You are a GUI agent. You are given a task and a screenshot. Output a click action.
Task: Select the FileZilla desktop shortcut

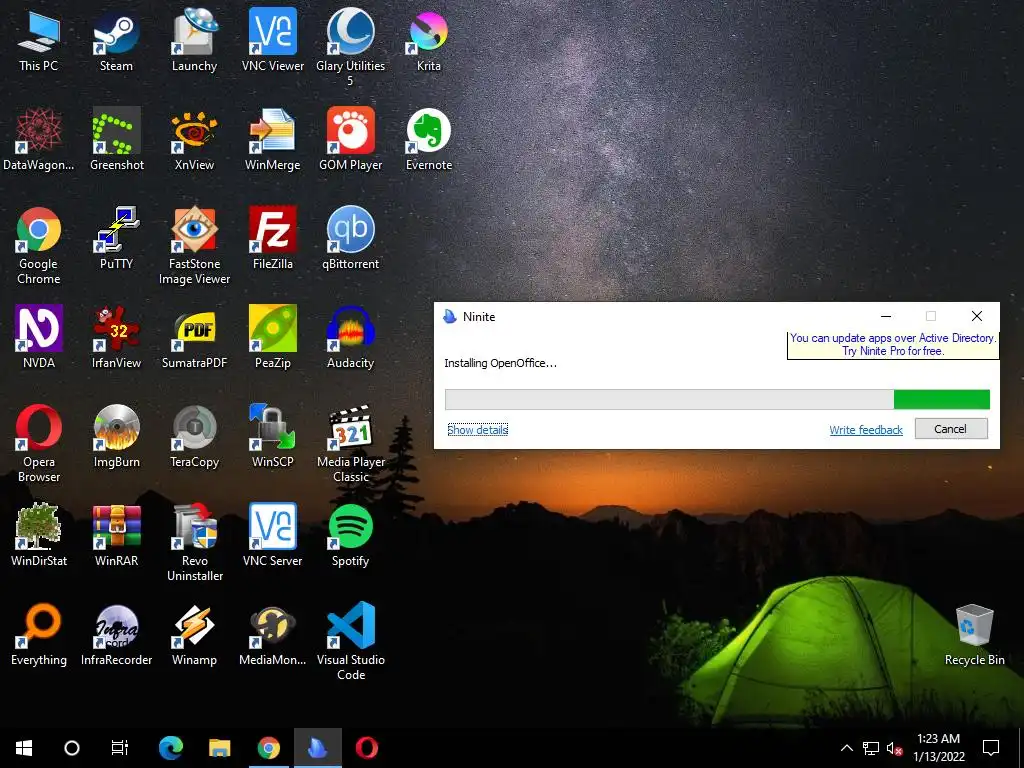[x=272, y=238]
